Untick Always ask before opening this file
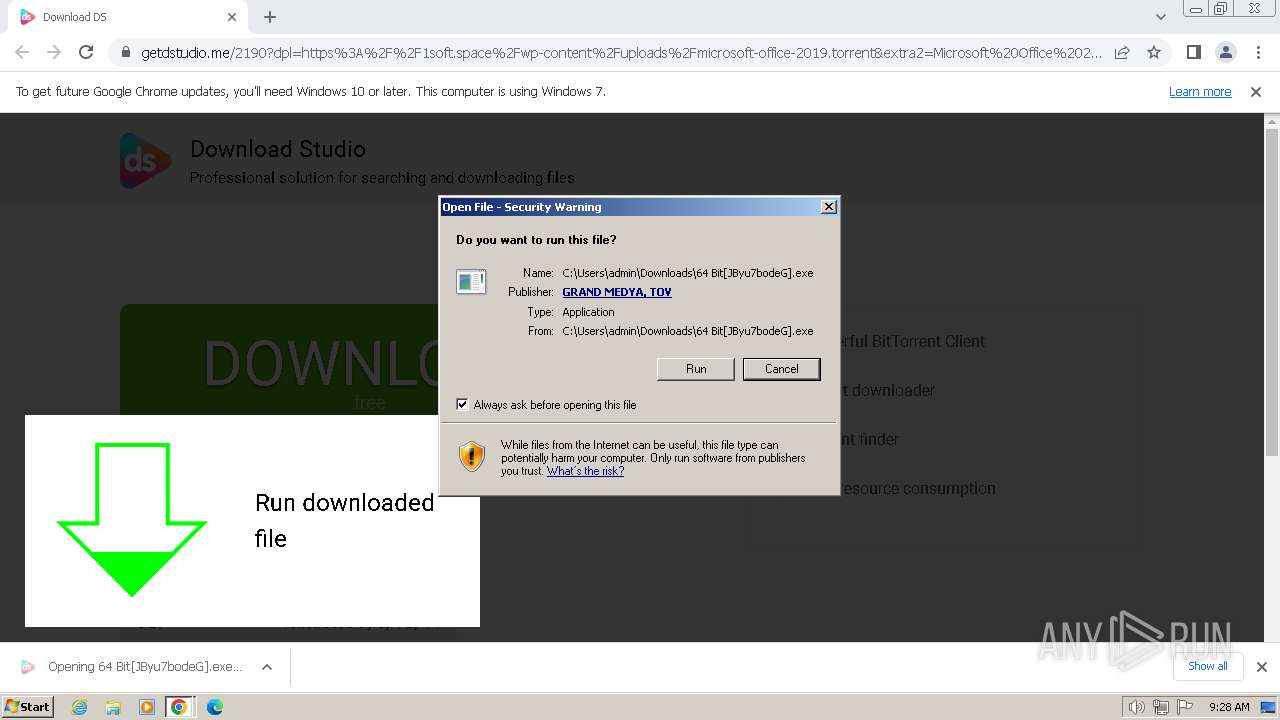Screen dimensions: 1280x720 [462, 404]
